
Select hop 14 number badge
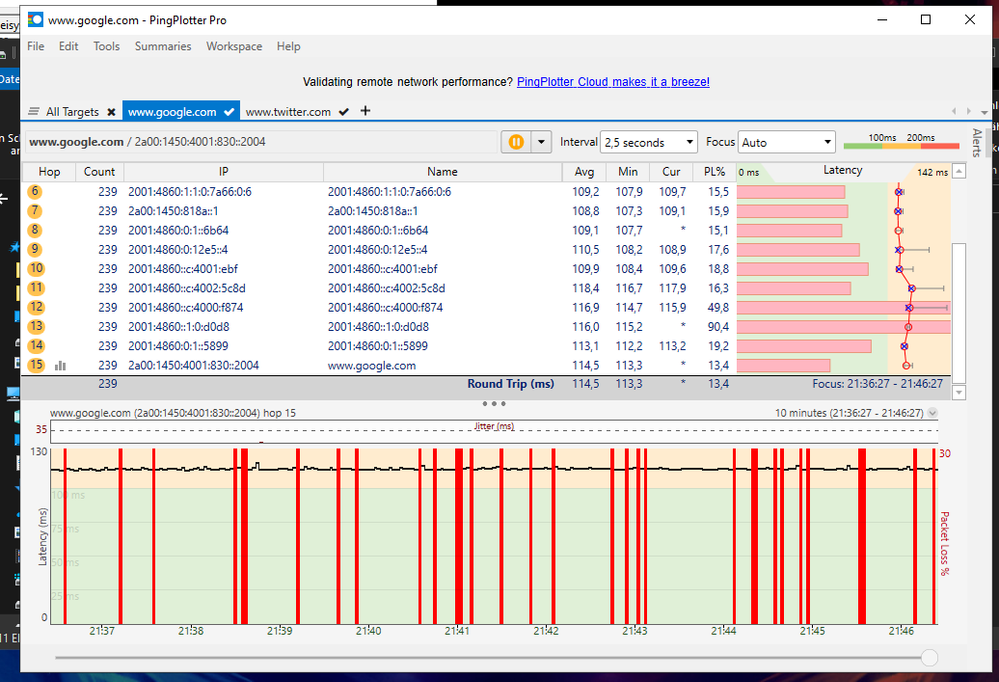click(x=36, y=345)
